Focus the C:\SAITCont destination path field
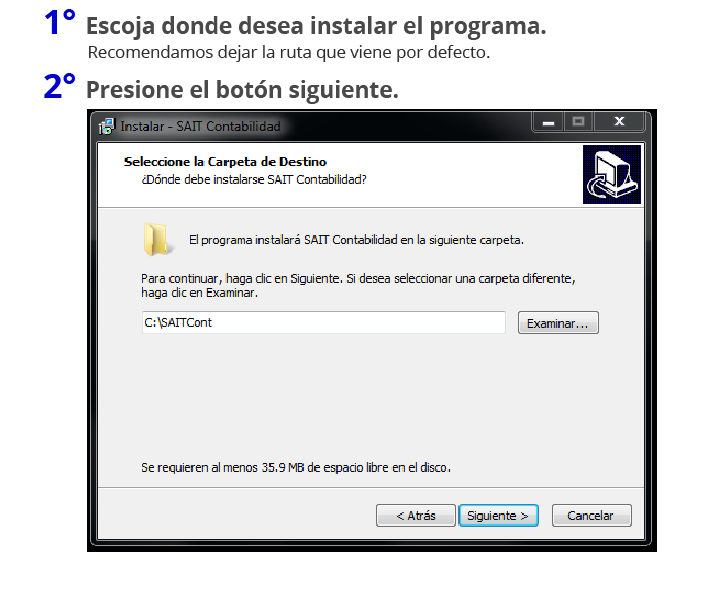The width and height of the screenshot is (701, 594). [x=324, y=322]
